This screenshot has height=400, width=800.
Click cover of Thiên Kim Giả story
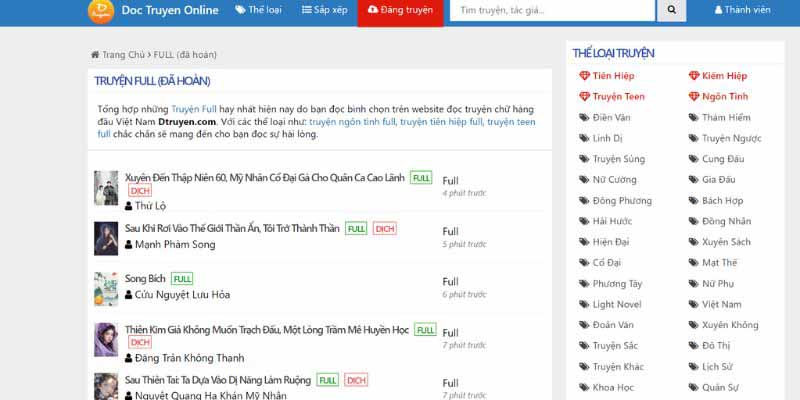click(106, 339)
